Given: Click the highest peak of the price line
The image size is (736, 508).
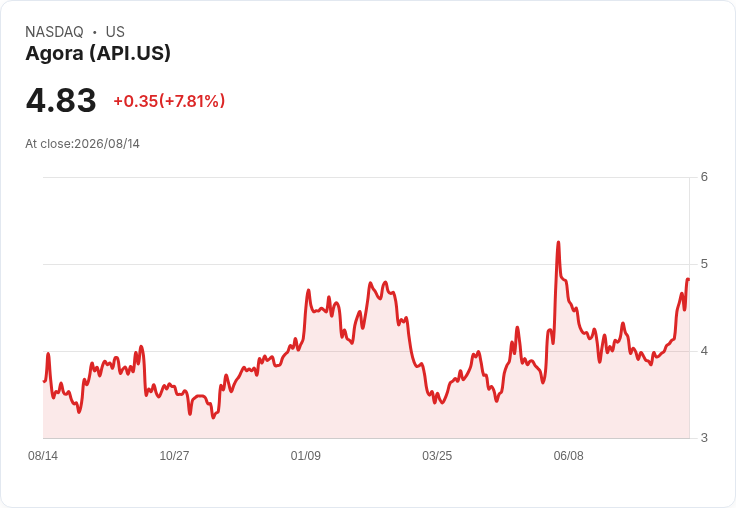Looking at the screenshot, I should [x=558, y=242].
